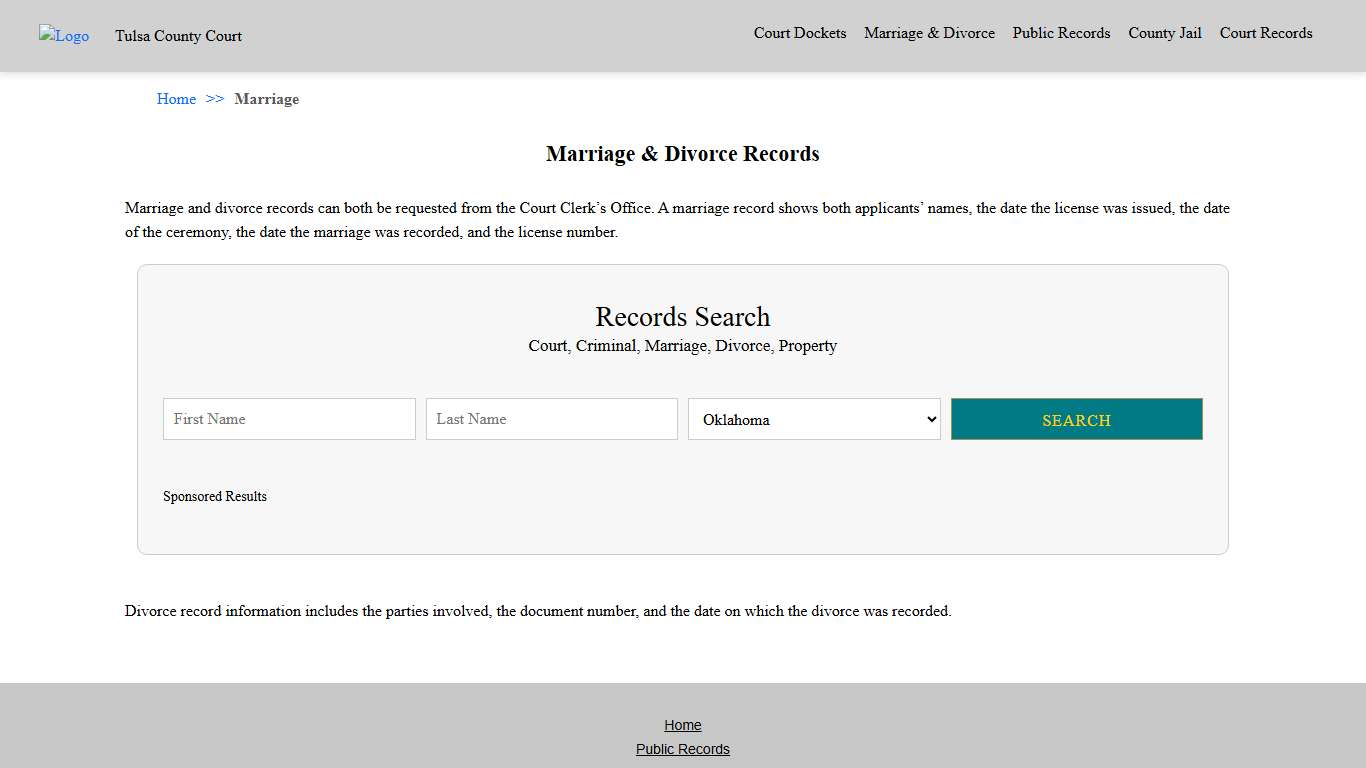
Task: Click inside the Last Name input field
Action: (551, 419)
